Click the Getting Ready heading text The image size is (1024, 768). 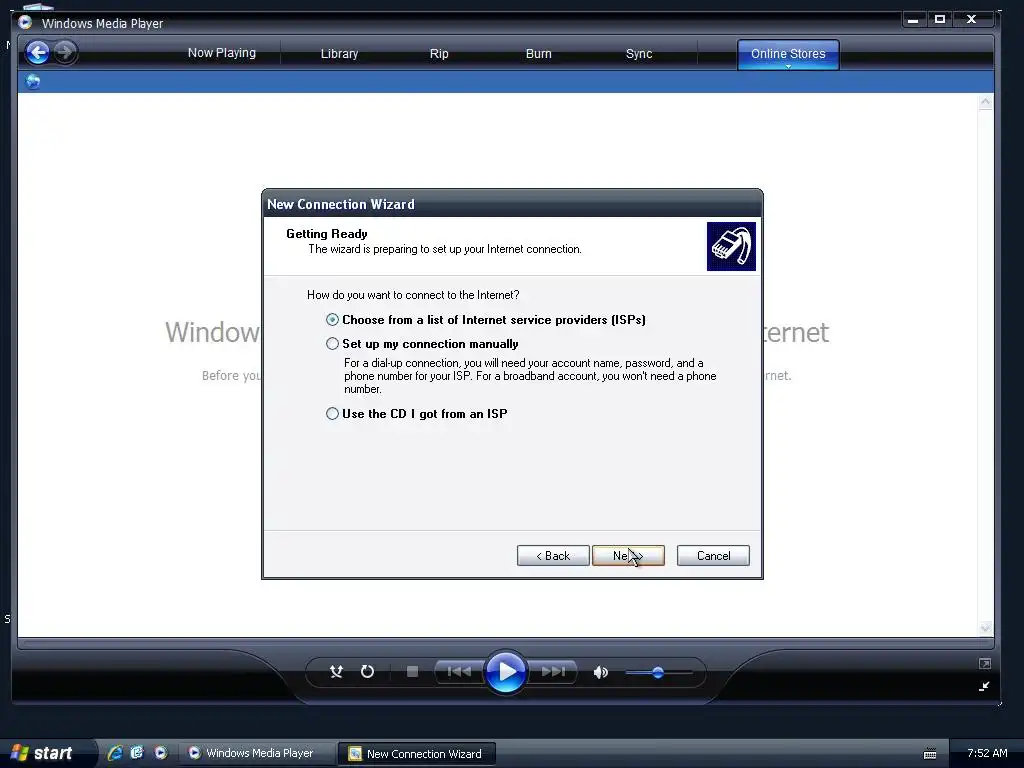point(327,234)
